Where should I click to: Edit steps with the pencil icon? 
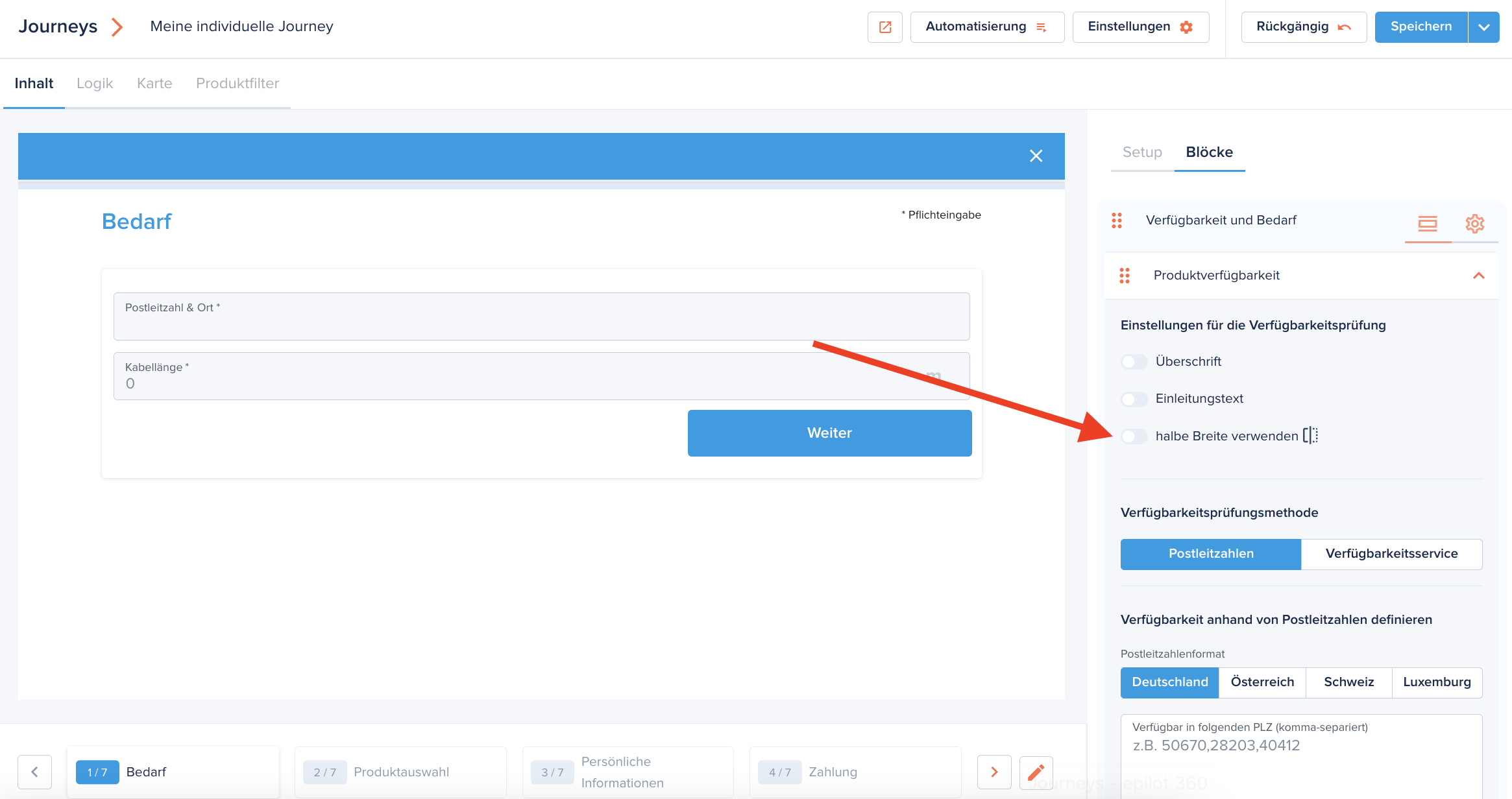pos(1036,772)
